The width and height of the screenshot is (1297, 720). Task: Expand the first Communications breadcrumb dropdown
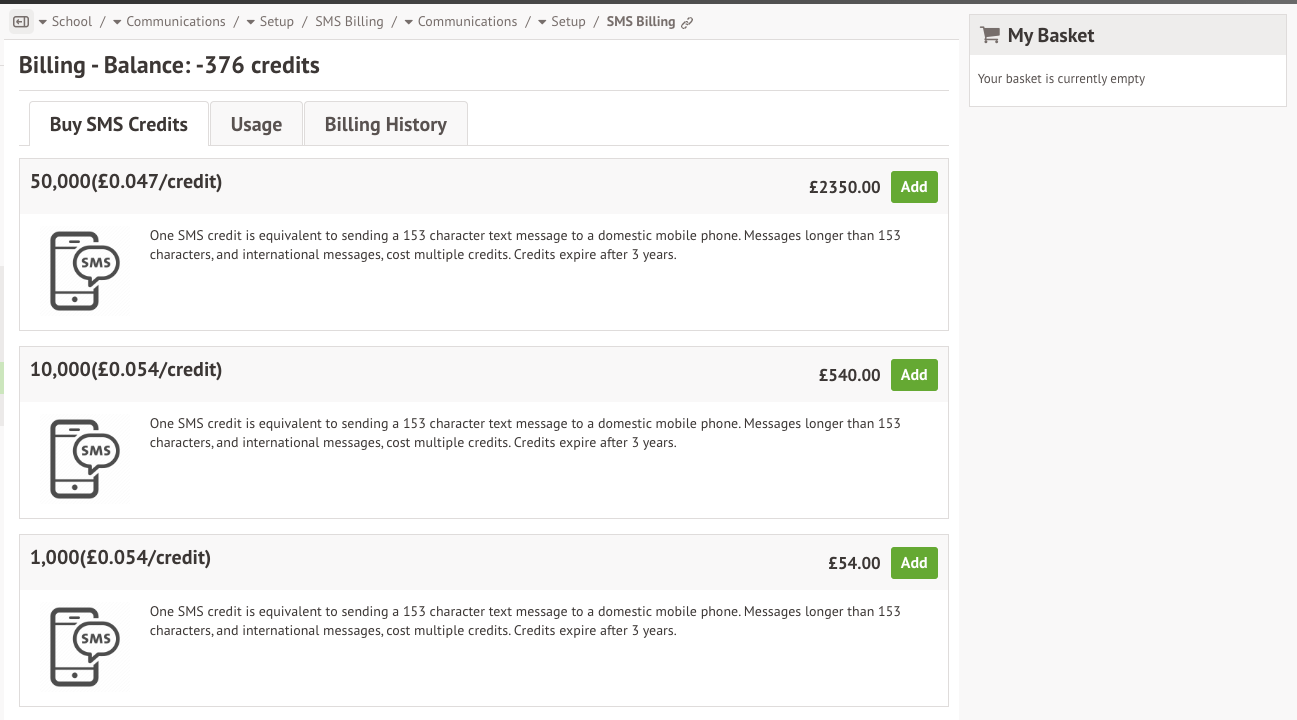117,22
